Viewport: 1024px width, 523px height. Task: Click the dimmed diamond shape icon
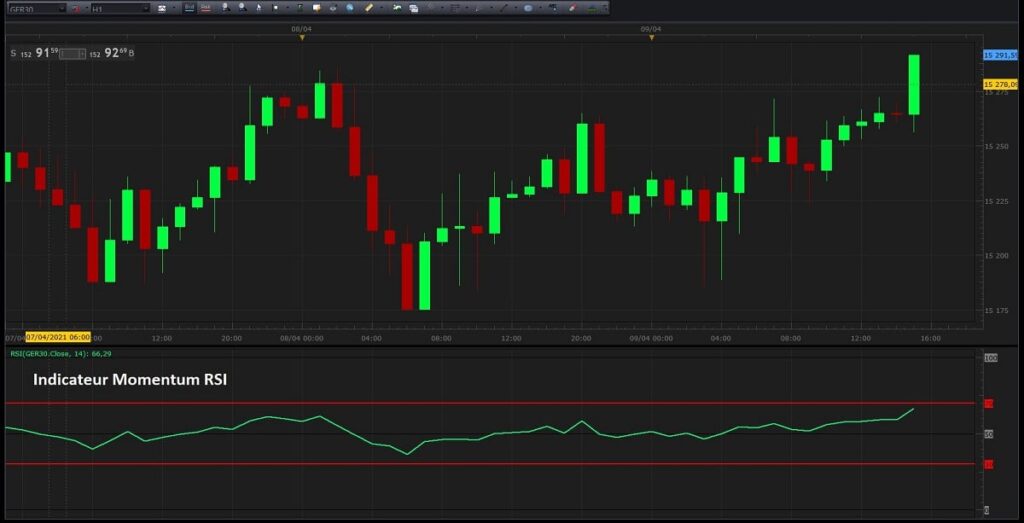tap(431, 7)
